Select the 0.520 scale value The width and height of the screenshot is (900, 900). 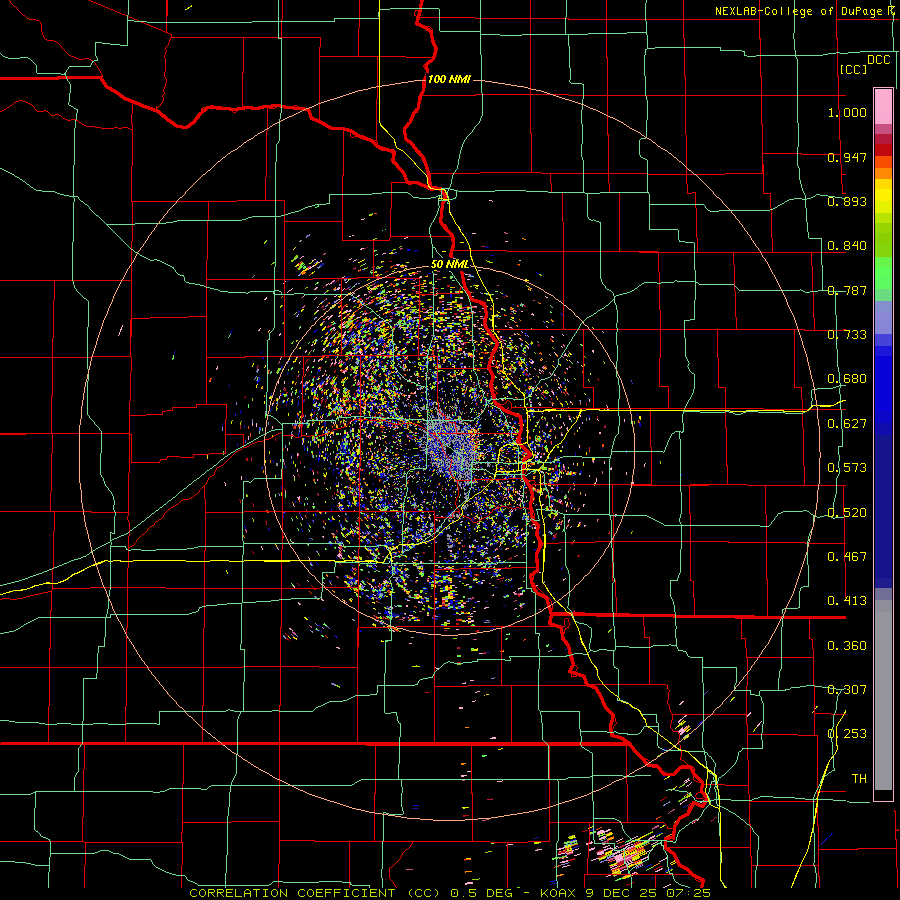coord(847,513)
